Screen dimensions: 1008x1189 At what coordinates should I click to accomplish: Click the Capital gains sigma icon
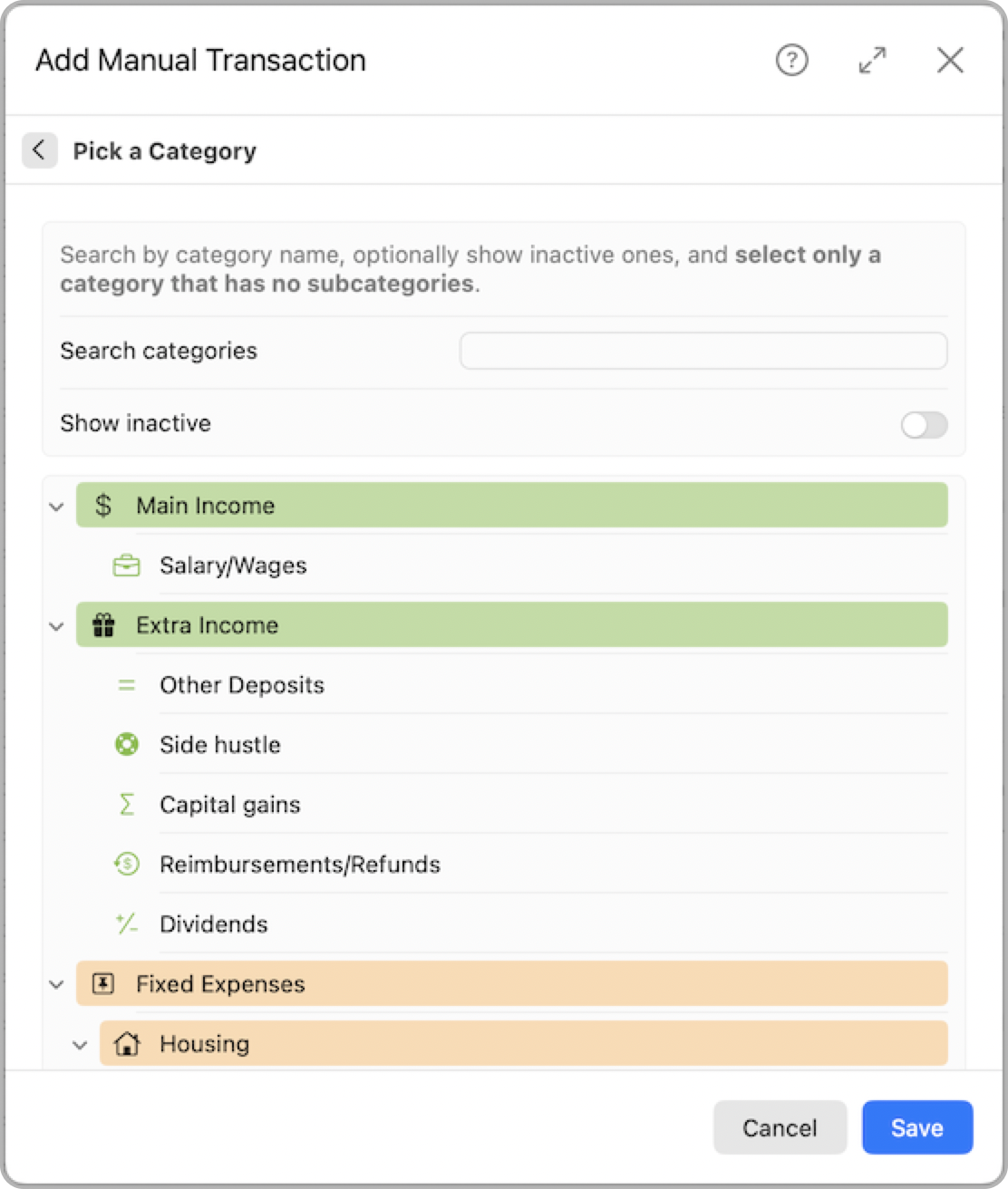click(126, 805)
